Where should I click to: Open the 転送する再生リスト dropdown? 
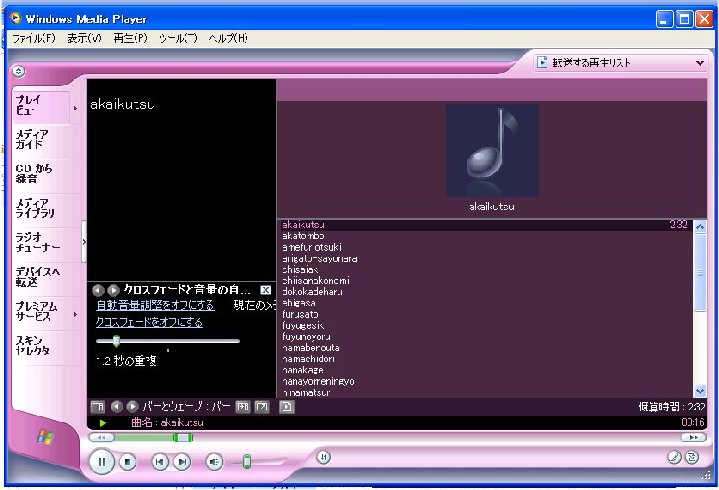click(x=621, y=62)
